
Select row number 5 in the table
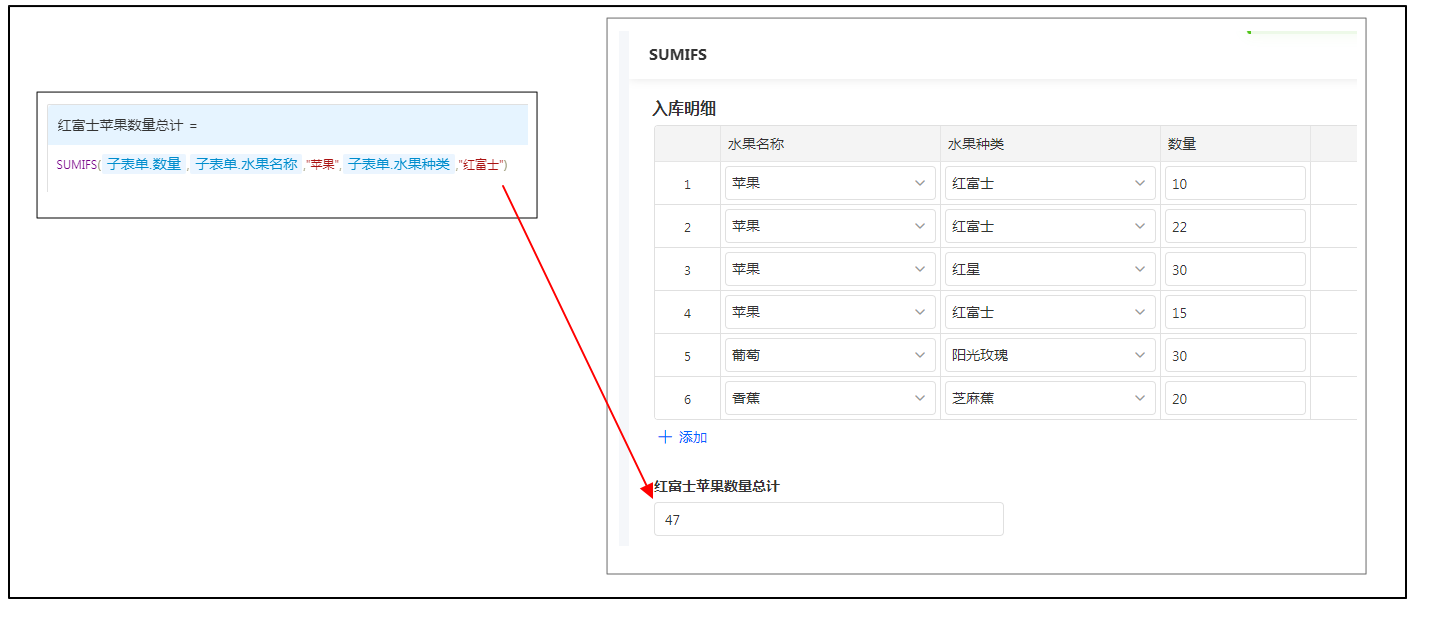point(687,356)
